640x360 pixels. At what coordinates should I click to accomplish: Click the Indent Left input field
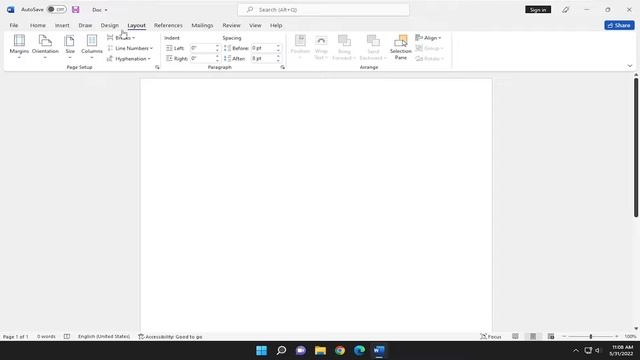click(x=202, y=48)
